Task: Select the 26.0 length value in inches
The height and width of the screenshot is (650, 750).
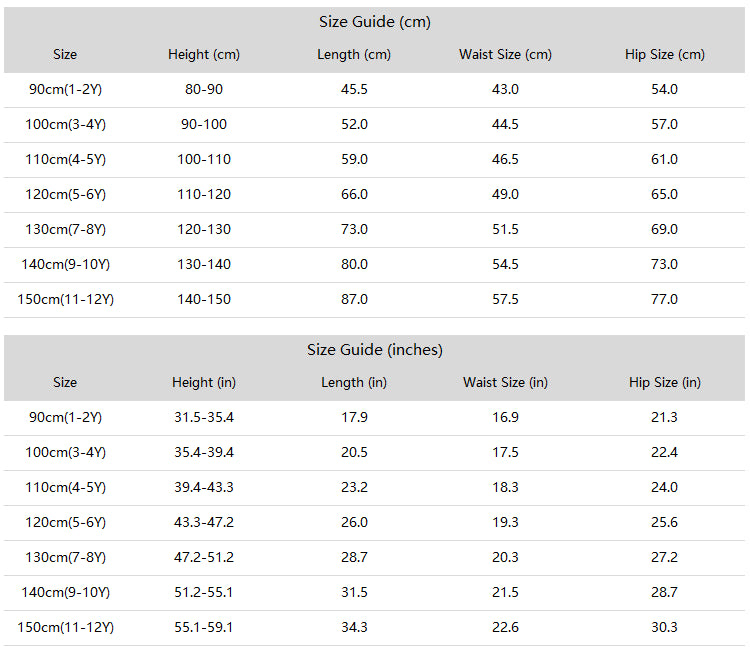Action: (x=354, y=522)
